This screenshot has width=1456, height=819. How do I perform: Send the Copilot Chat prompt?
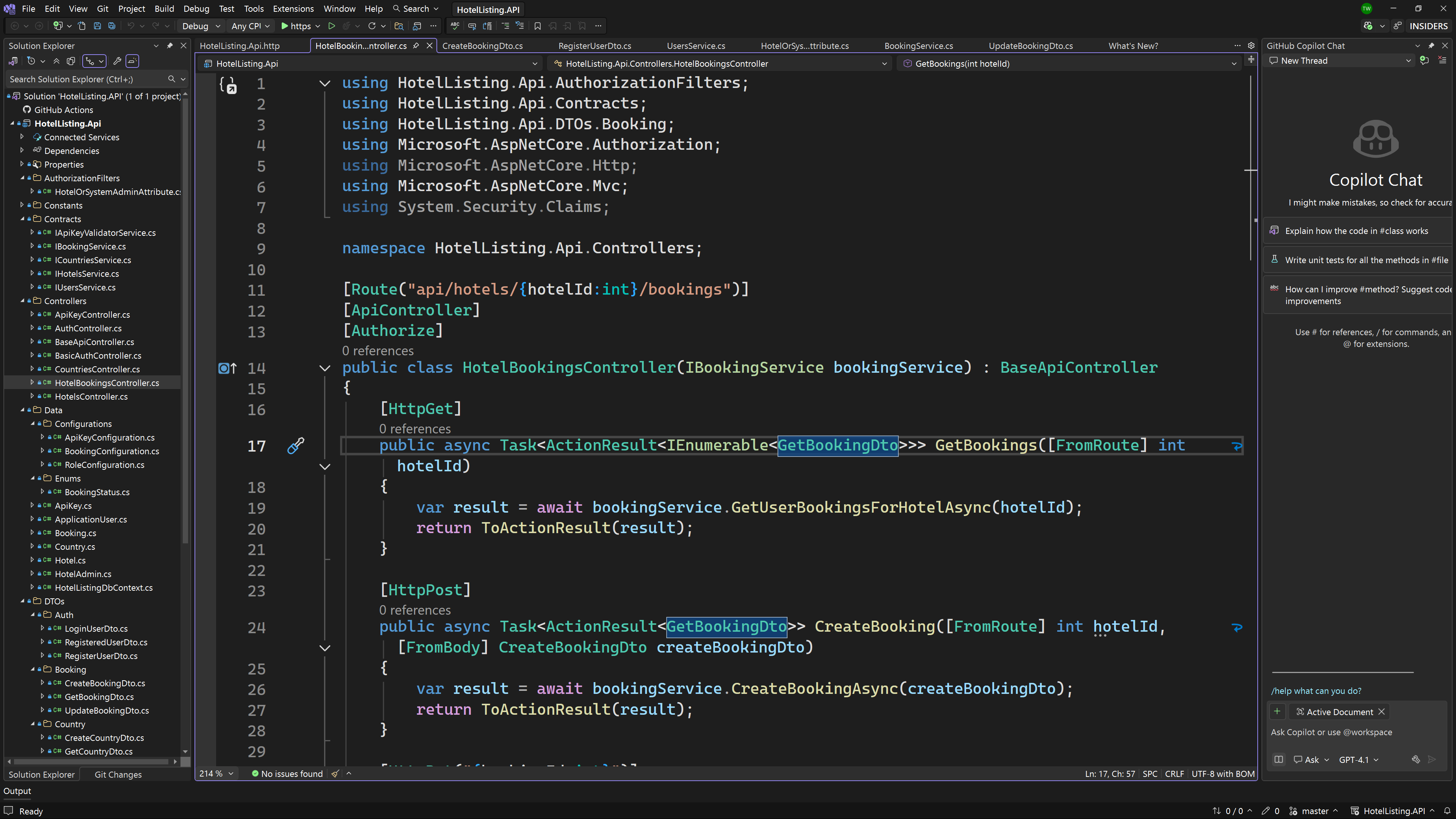(x=1432, y=759)
